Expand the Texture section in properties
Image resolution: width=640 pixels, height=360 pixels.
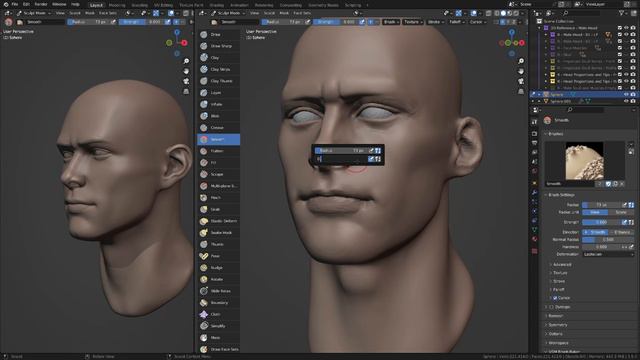pos(560,273)
